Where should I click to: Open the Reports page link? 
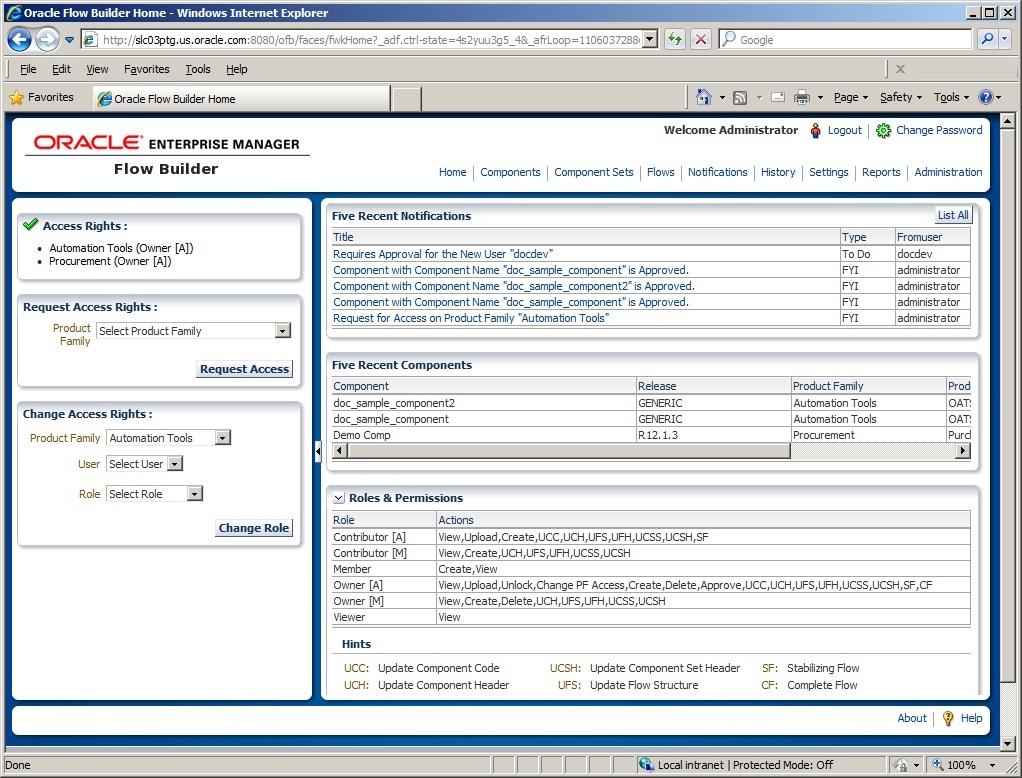881,172
